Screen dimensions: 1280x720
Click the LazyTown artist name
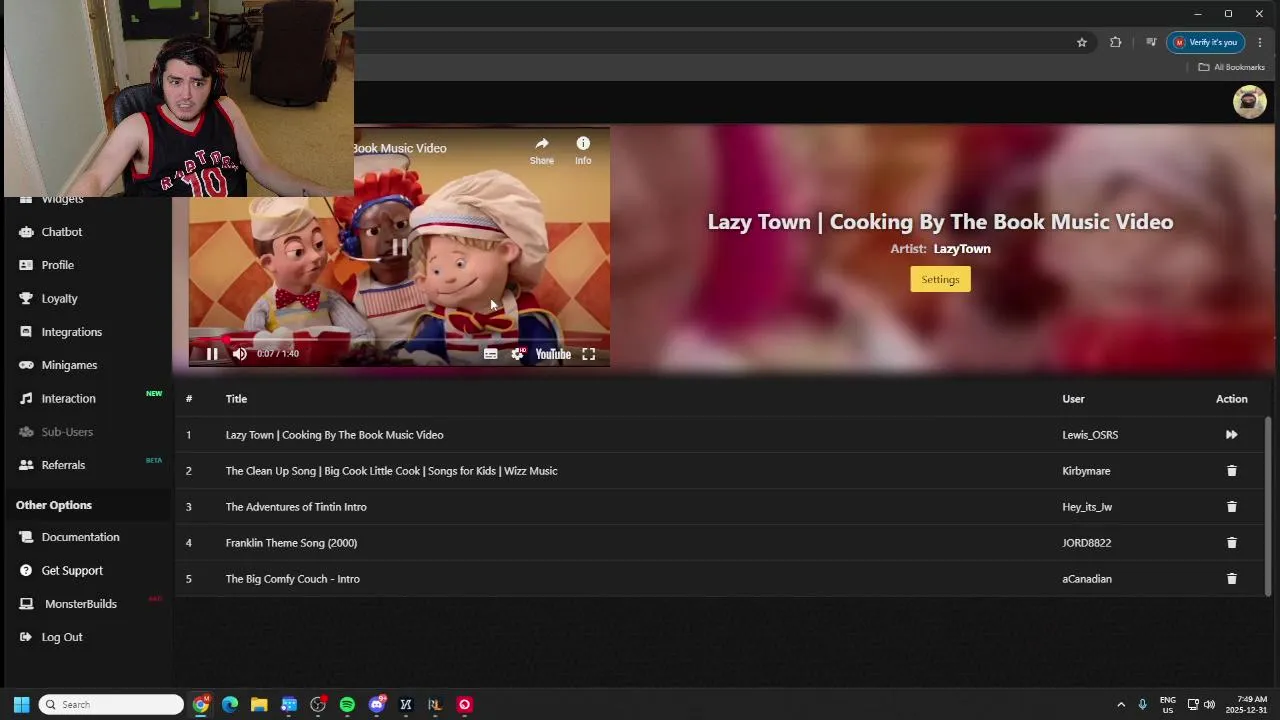point(962,249)
